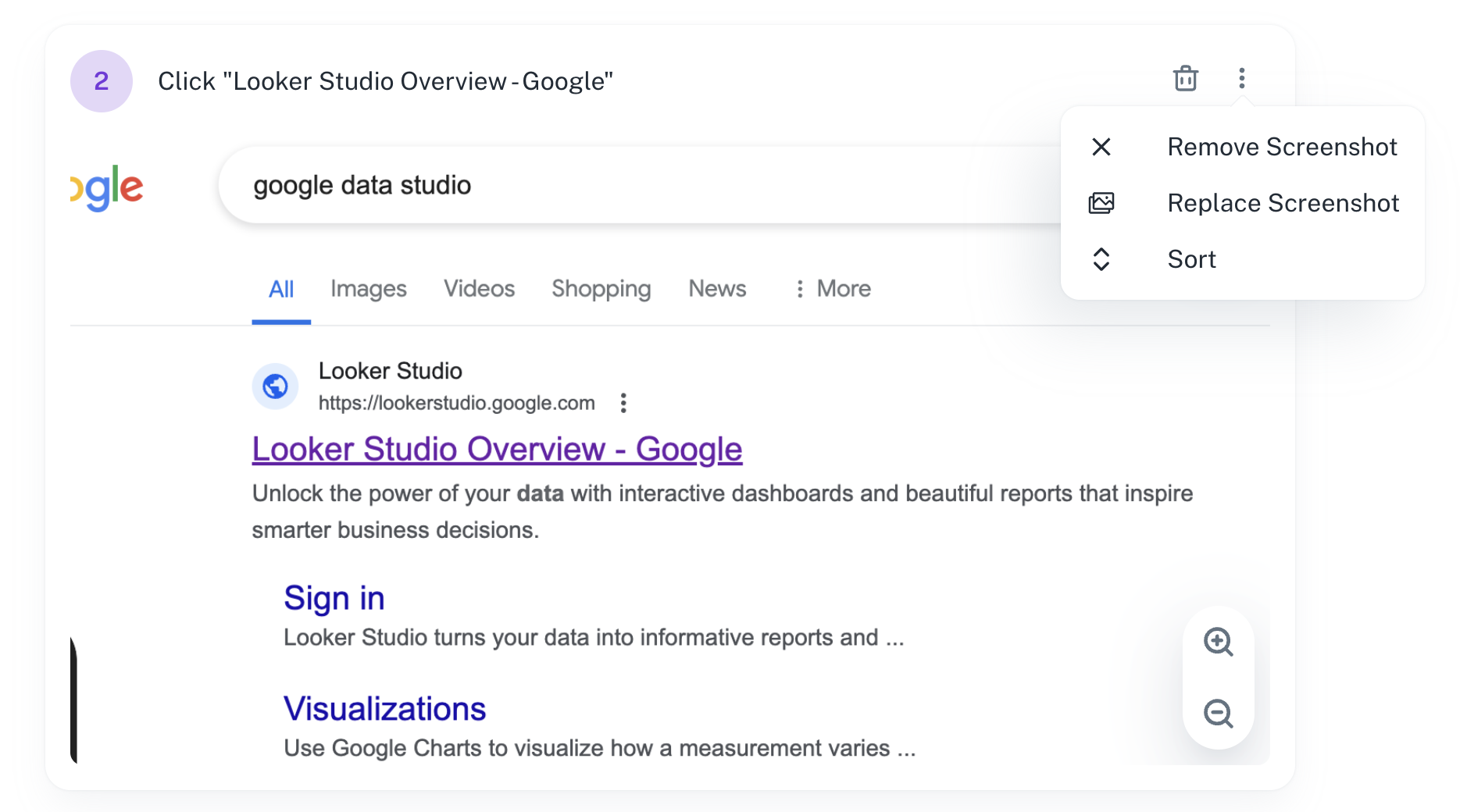Click the step title Click "Looker Studio Overview - Google"

tap(386, 81)
